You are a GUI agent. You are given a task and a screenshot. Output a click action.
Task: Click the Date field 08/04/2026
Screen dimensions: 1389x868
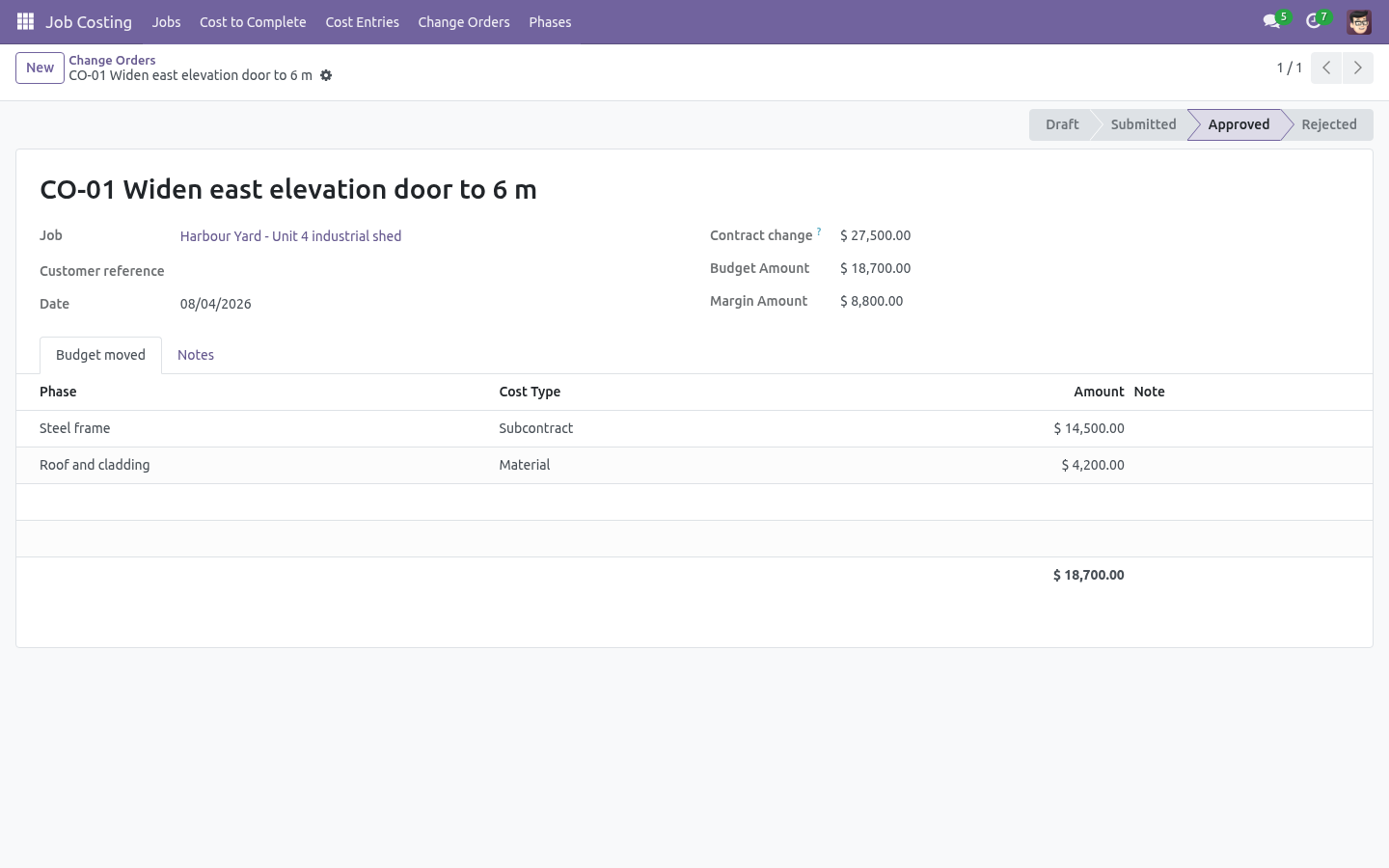point(215,304)
